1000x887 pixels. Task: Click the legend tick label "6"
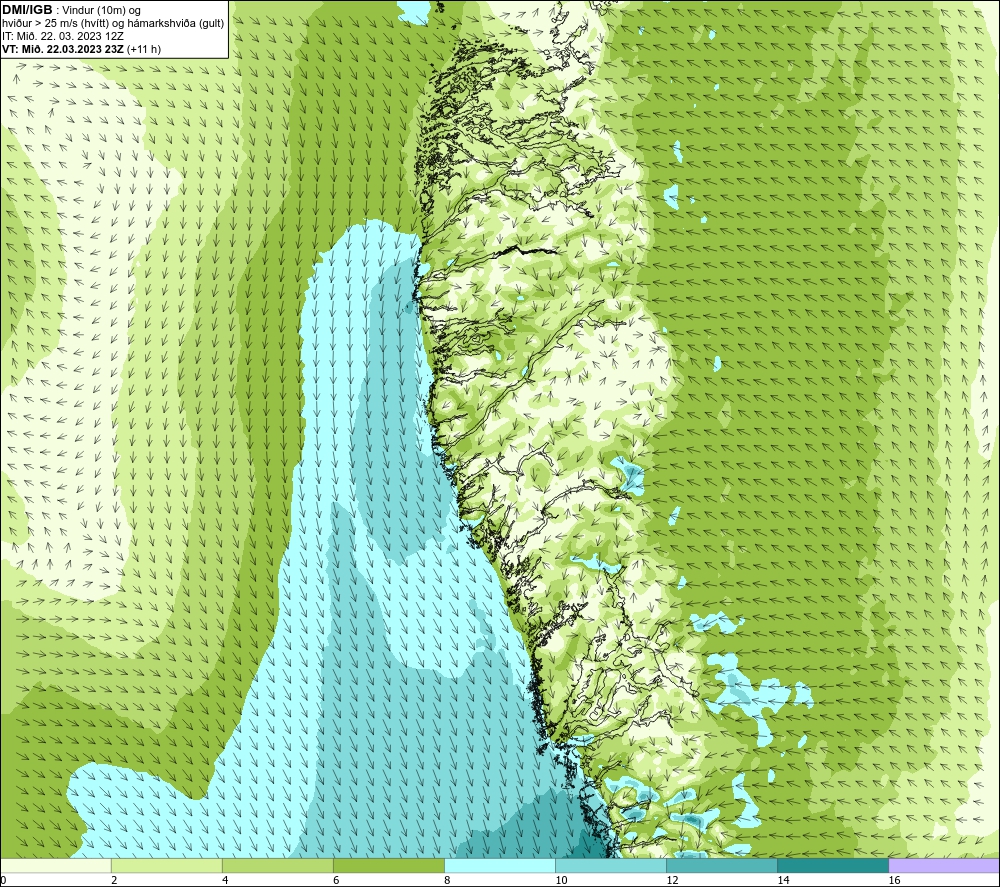point(335,881)
